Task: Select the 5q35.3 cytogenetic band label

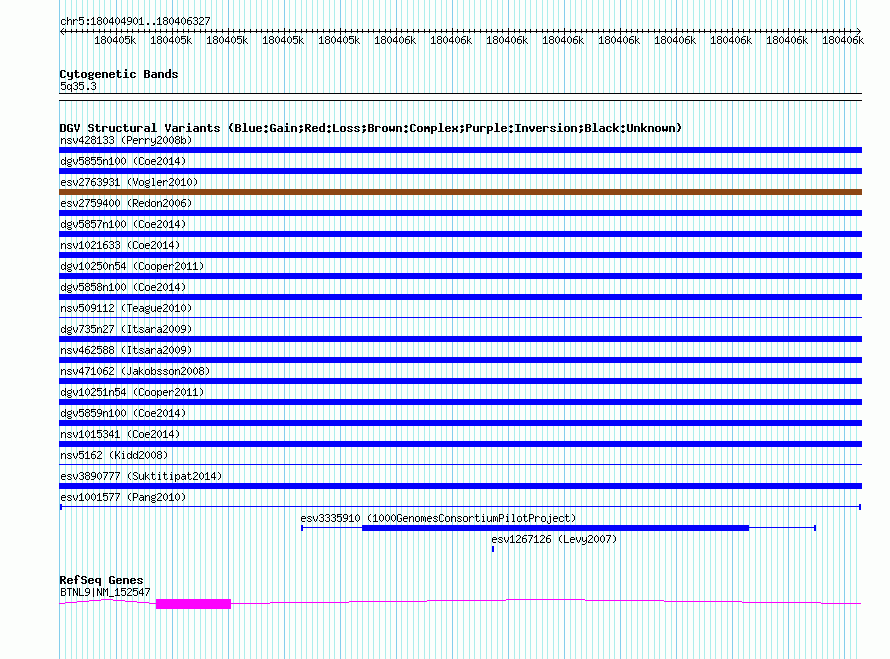Action: (78, 87)
